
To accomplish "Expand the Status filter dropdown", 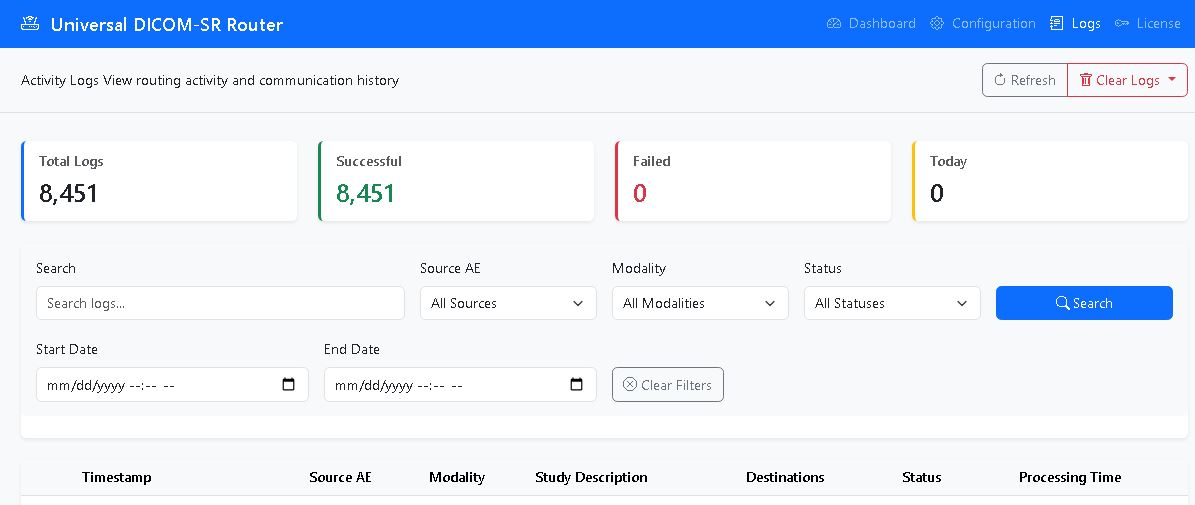I will (892, 303).
